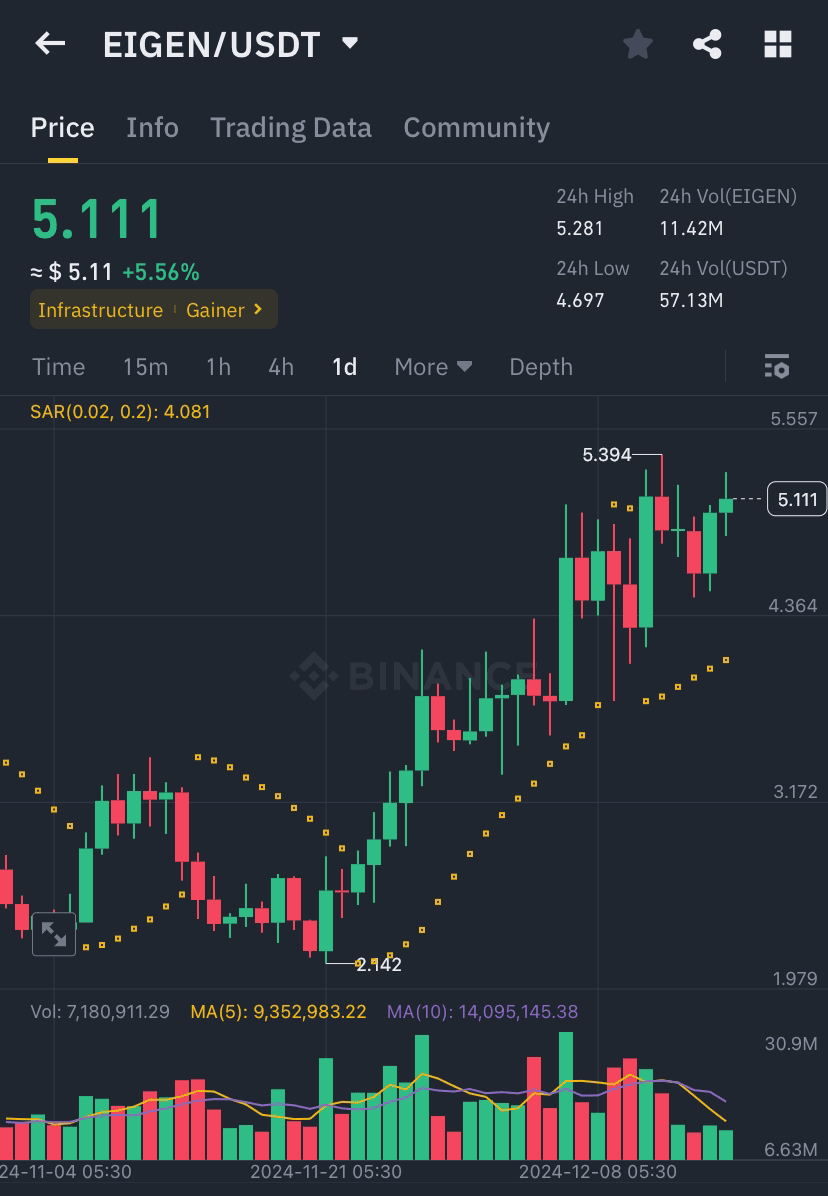828x1196 pixels.
Task: Open the share icon
Action: point(707,44)
